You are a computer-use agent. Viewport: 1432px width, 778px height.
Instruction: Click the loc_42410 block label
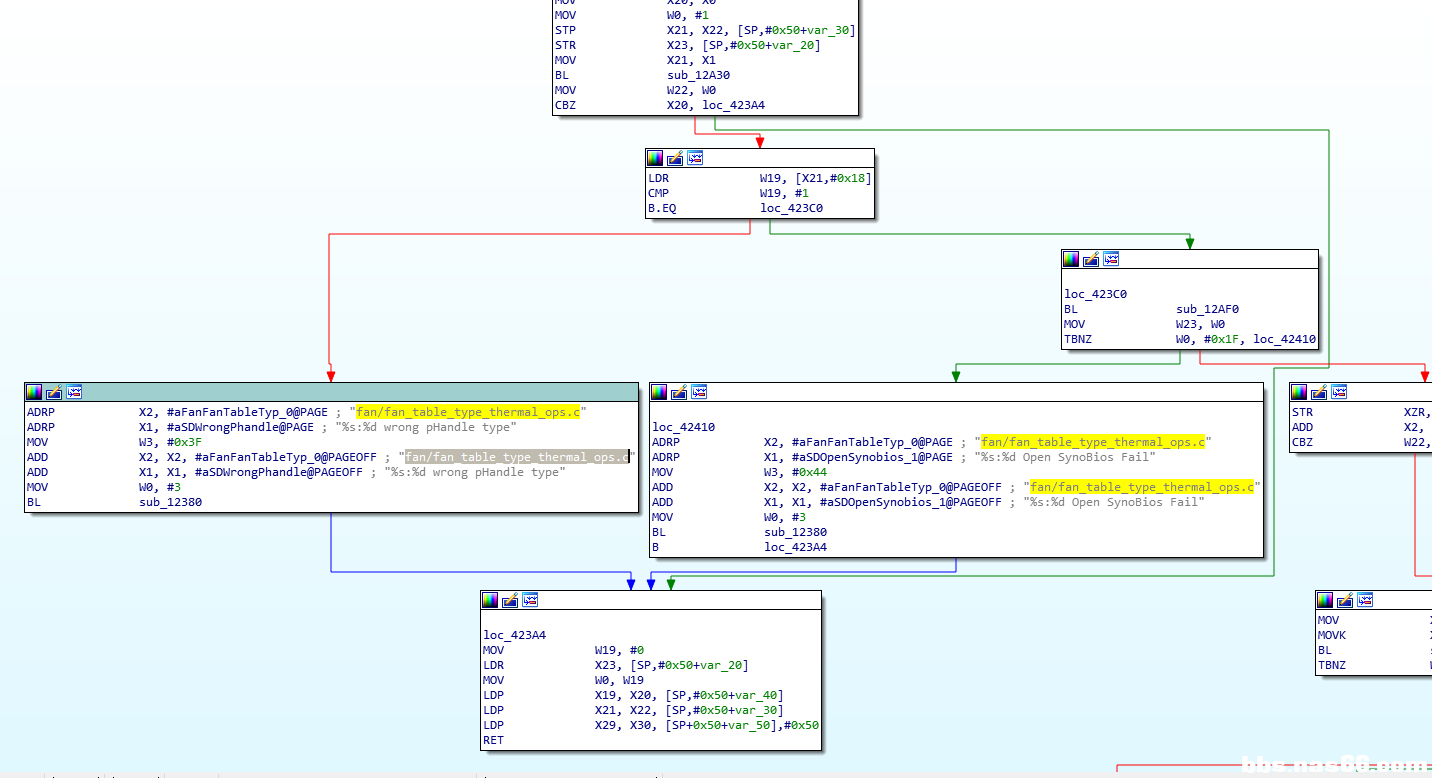(684, 427)
